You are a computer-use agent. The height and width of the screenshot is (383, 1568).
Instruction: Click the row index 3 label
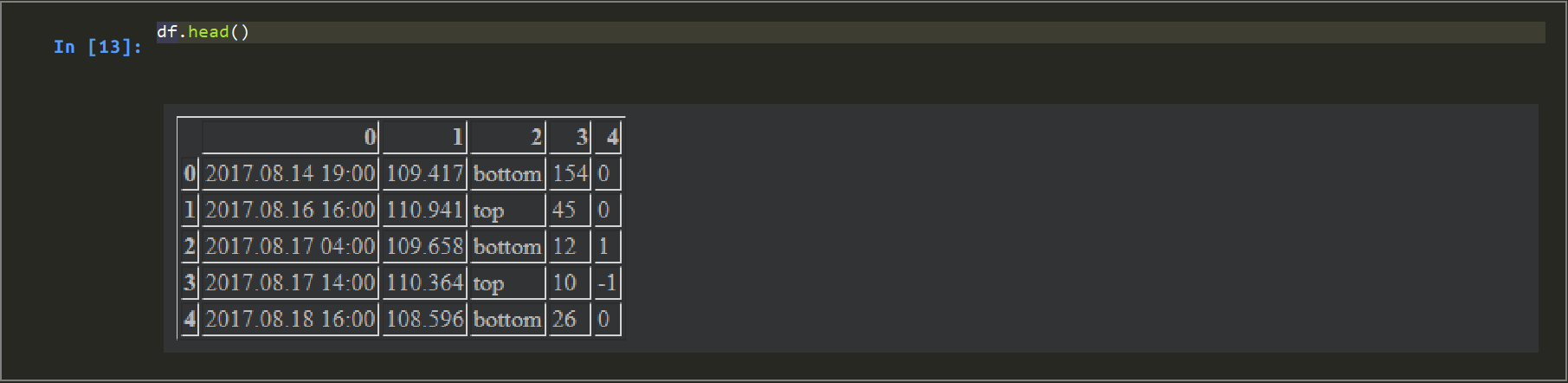tap(190, 283)
